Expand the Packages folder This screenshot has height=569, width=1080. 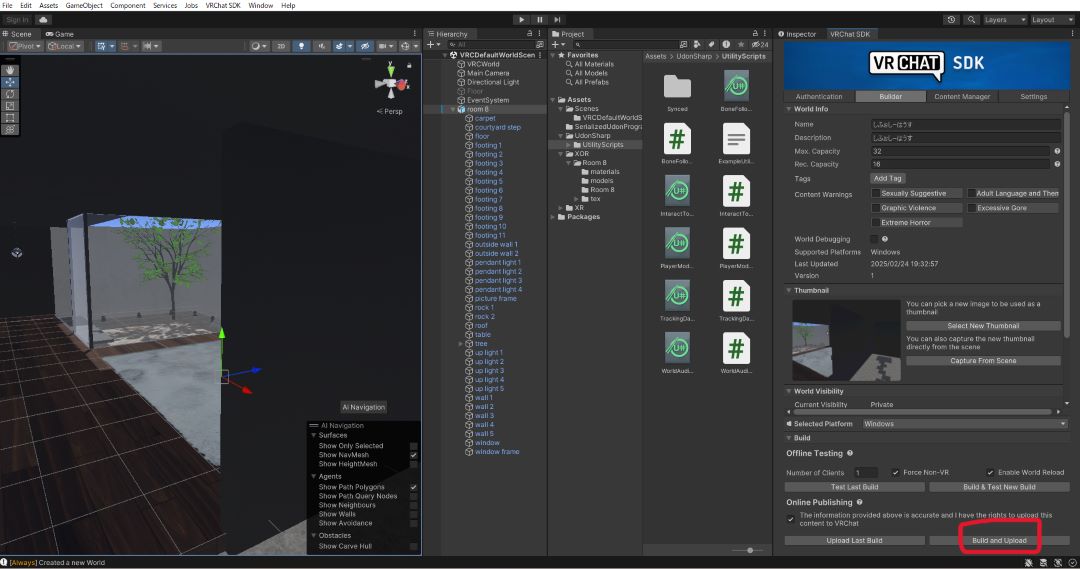pyautogui.click(x=552, y=217)
